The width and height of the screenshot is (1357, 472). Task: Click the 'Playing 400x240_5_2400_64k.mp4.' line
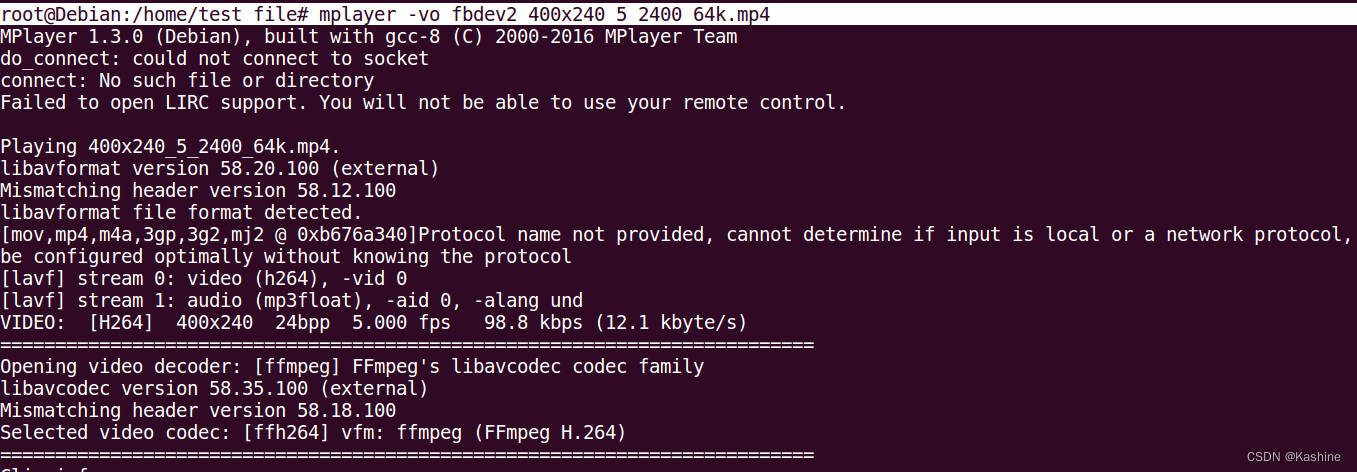click(171, 146)
